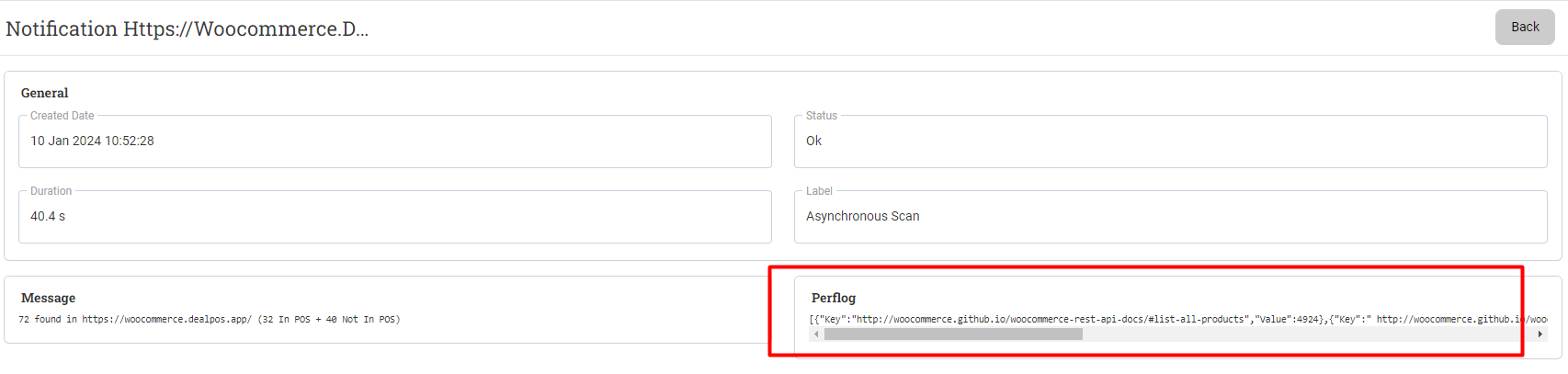Click the Message section heading
The image size is (1568, 374).
48,298
